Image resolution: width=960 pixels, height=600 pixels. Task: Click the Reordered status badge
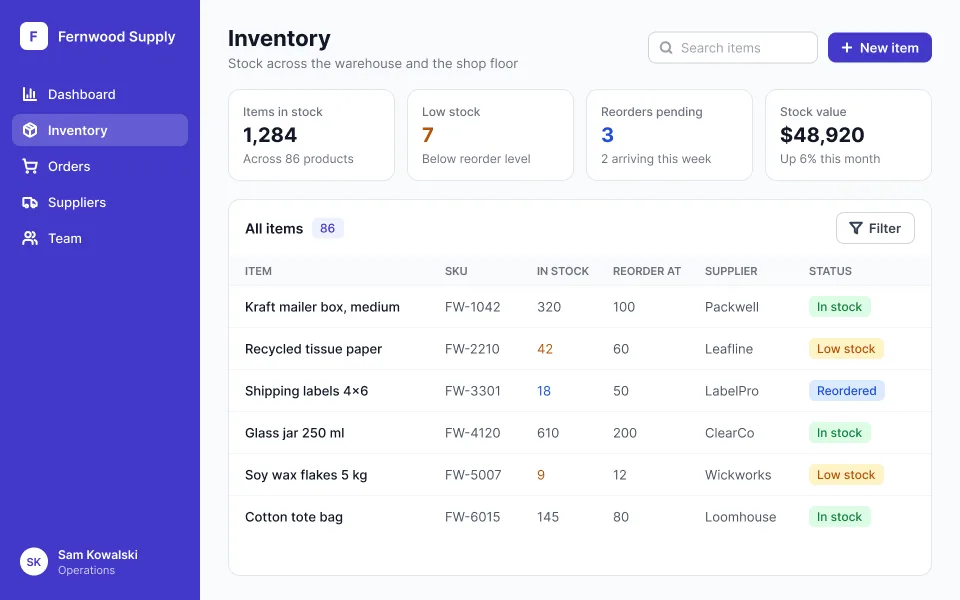point(847,391)
